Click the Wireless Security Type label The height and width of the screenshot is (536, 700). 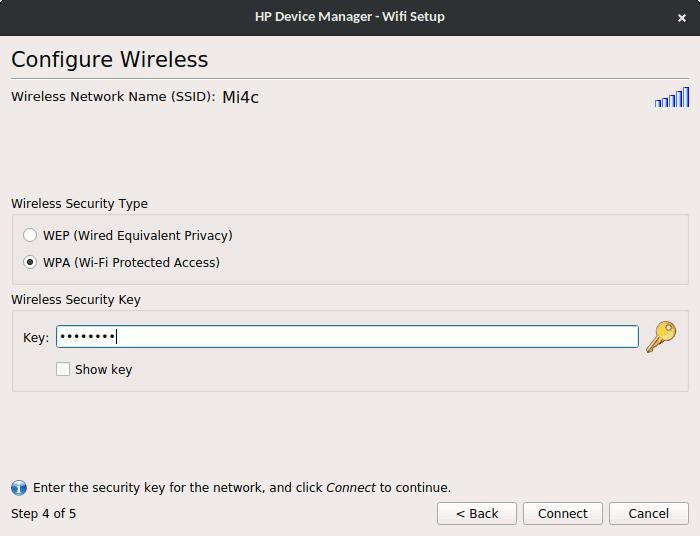point(79,204)
